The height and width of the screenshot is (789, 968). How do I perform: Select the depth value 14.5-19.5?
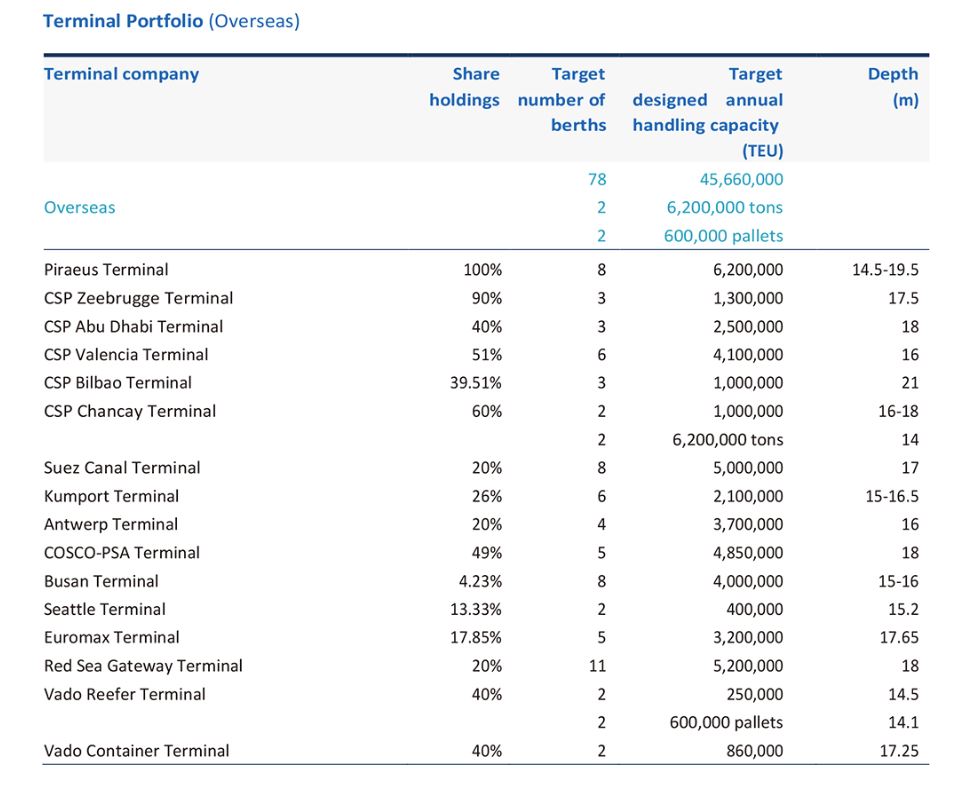(x=885, y=270)
